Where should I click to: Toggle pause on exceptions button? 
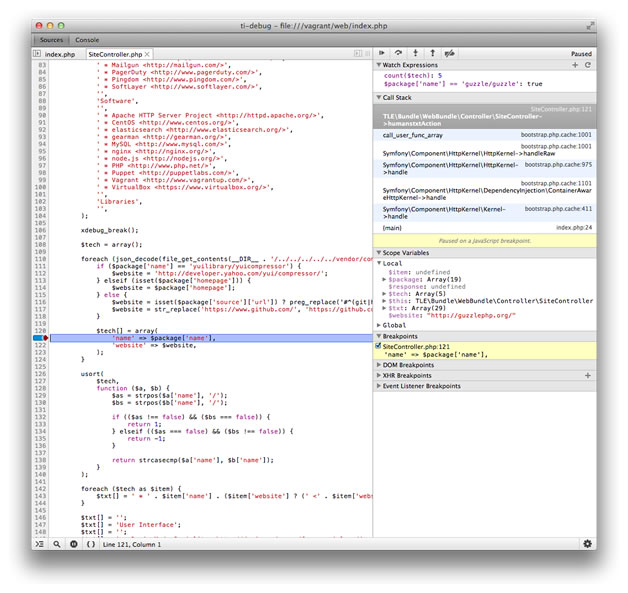[x=73, y=543]
